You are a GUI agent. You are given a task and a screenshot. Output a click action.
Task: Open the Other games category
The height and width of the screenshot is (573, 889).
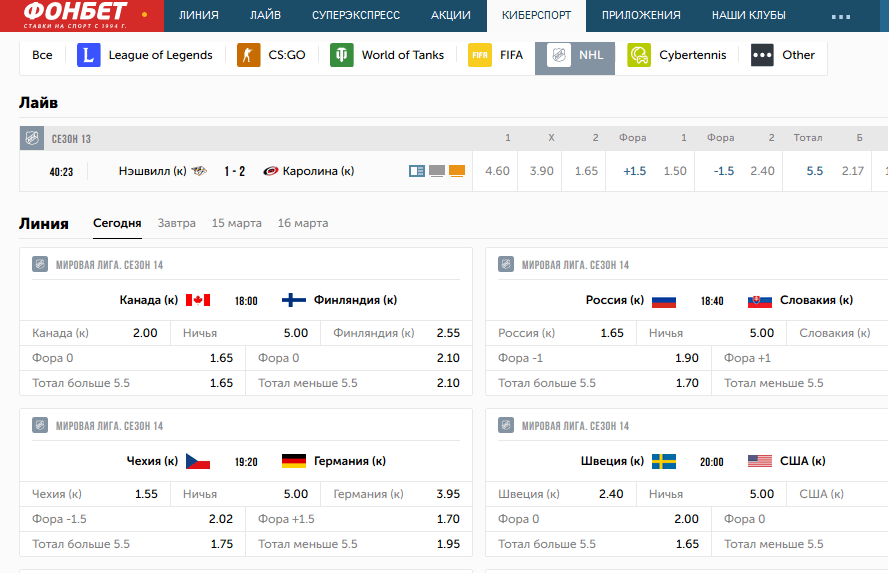[x=783, y=55]
